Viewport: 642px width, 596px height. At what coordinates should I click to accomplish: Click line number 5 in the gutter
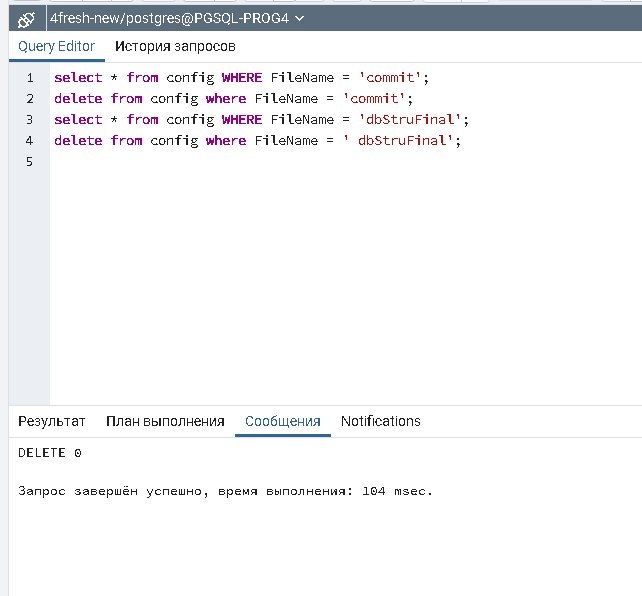click(x=30, y=162)
